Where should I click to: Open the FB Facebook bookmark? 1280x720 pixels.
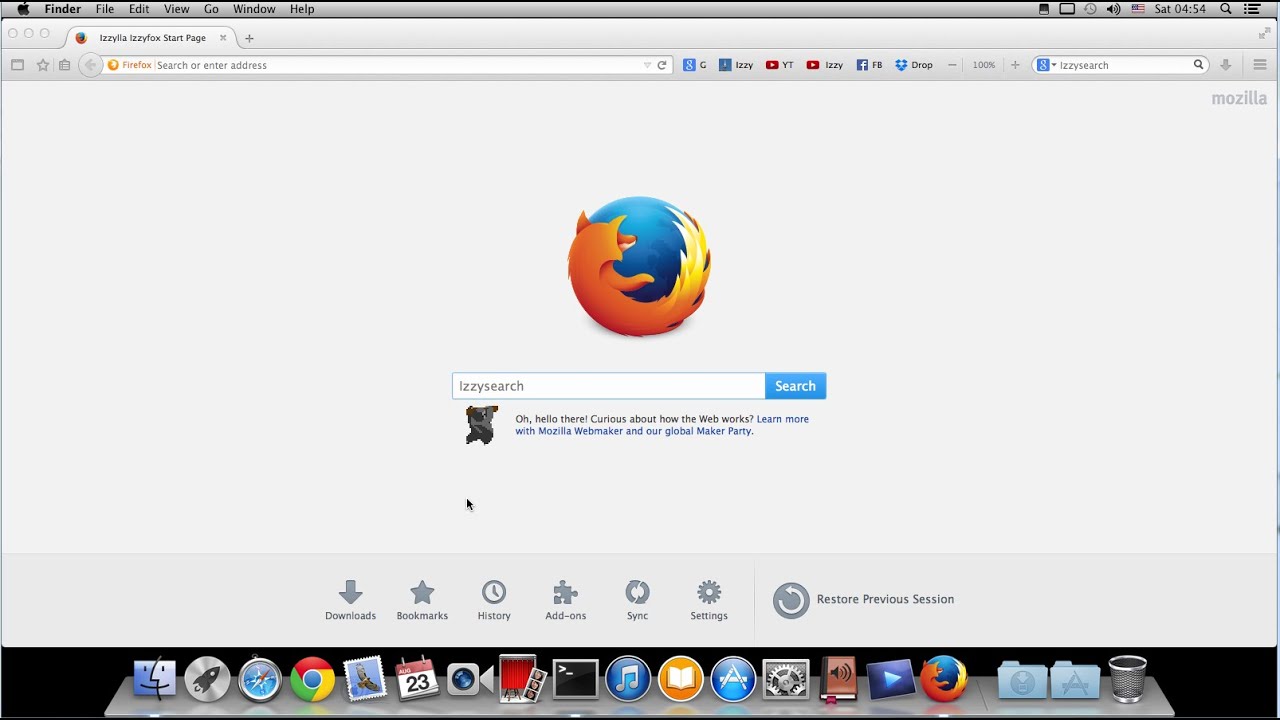click(x=870, y=65)
